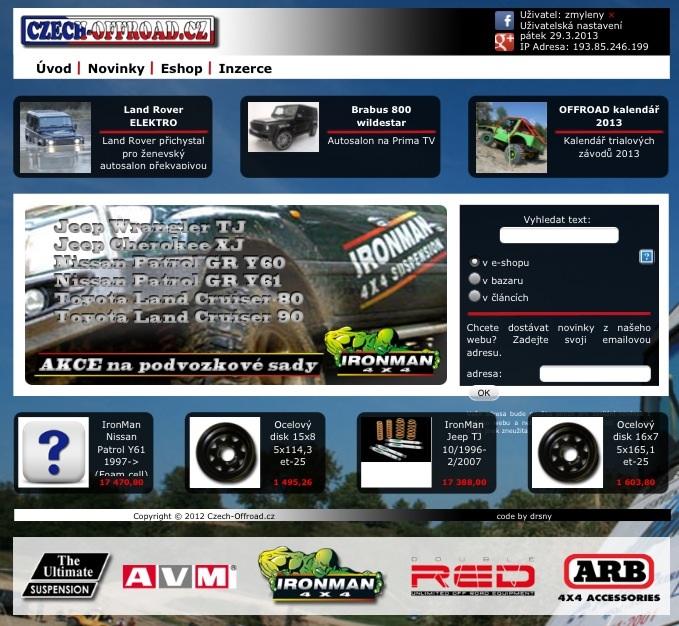Image resolution: width=679 pixels, height=626 pixels.
Task: Open The Ultimate Suspension sponsor logo
Action: click(x=66, y=575)
